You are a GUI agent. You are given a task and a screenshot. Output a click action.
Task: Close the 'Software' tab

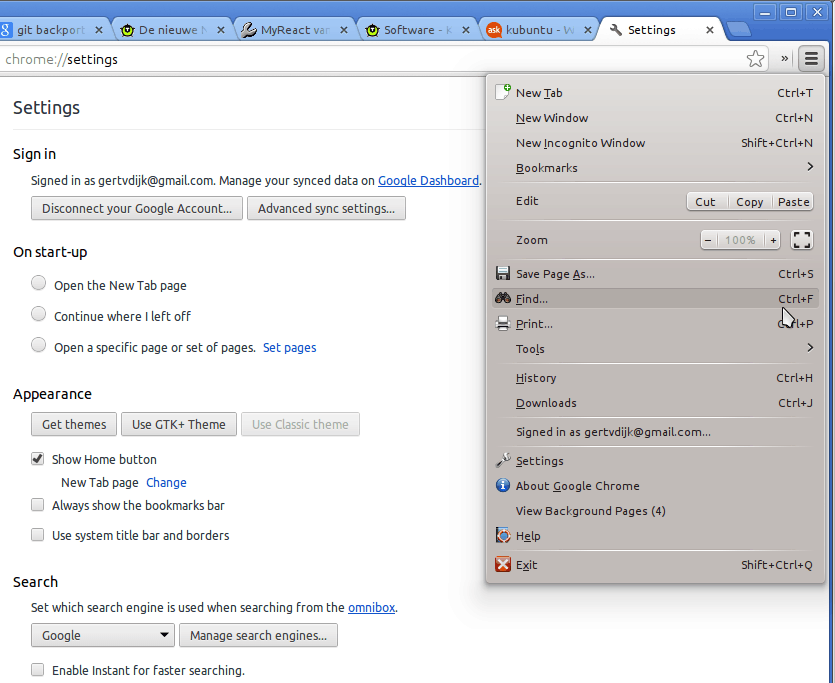(466, 30)
